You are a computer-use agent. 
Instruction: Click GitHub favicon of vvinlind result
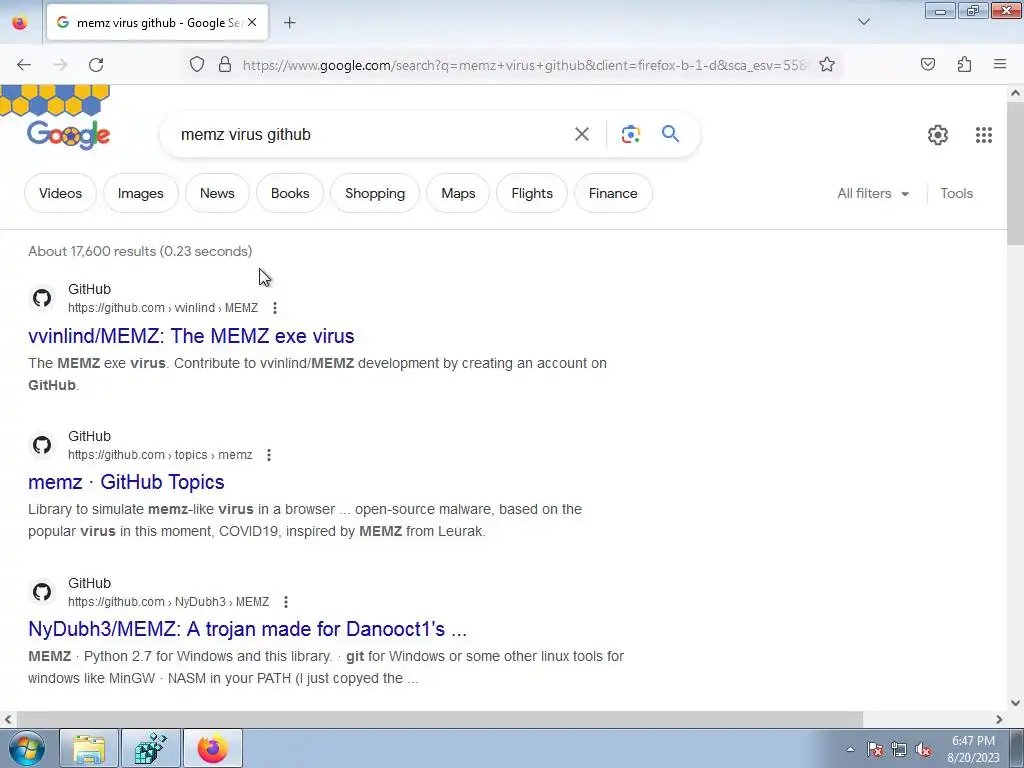click(x=42, y=298)
